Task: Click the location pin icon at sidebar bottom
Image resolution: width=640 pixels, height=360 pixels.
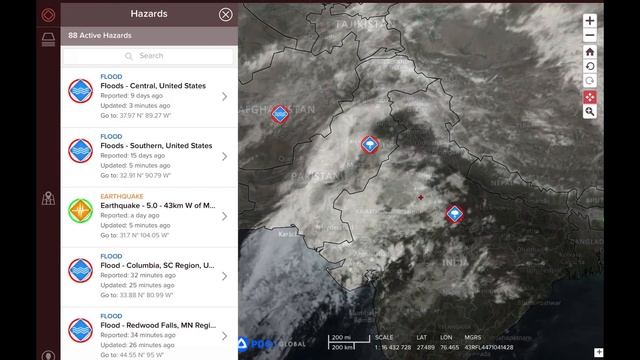Action: coord(48,355)
